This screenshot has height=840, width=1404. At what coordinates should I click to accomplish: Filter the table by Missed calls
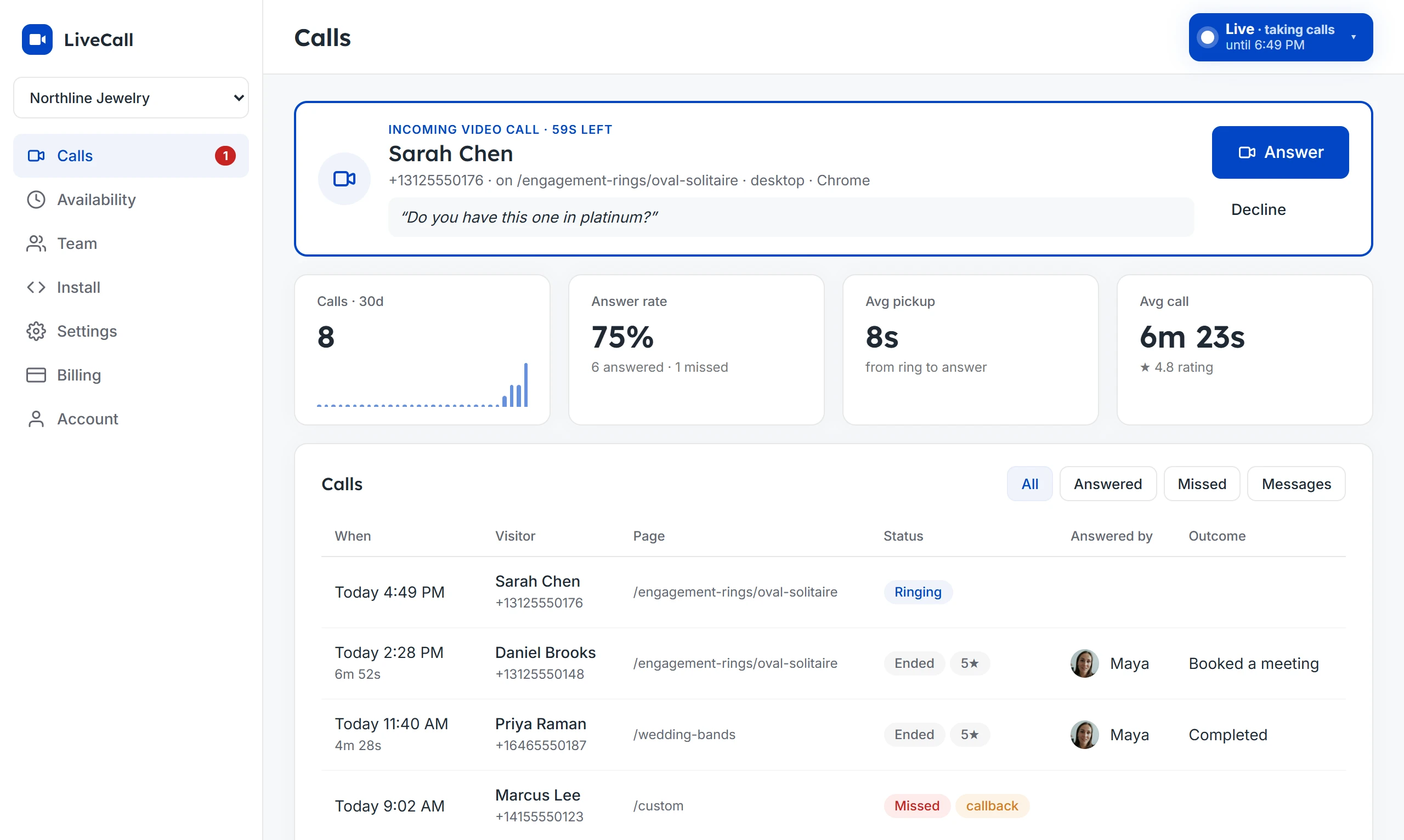pyautogui.click(x=1201, y=484)
